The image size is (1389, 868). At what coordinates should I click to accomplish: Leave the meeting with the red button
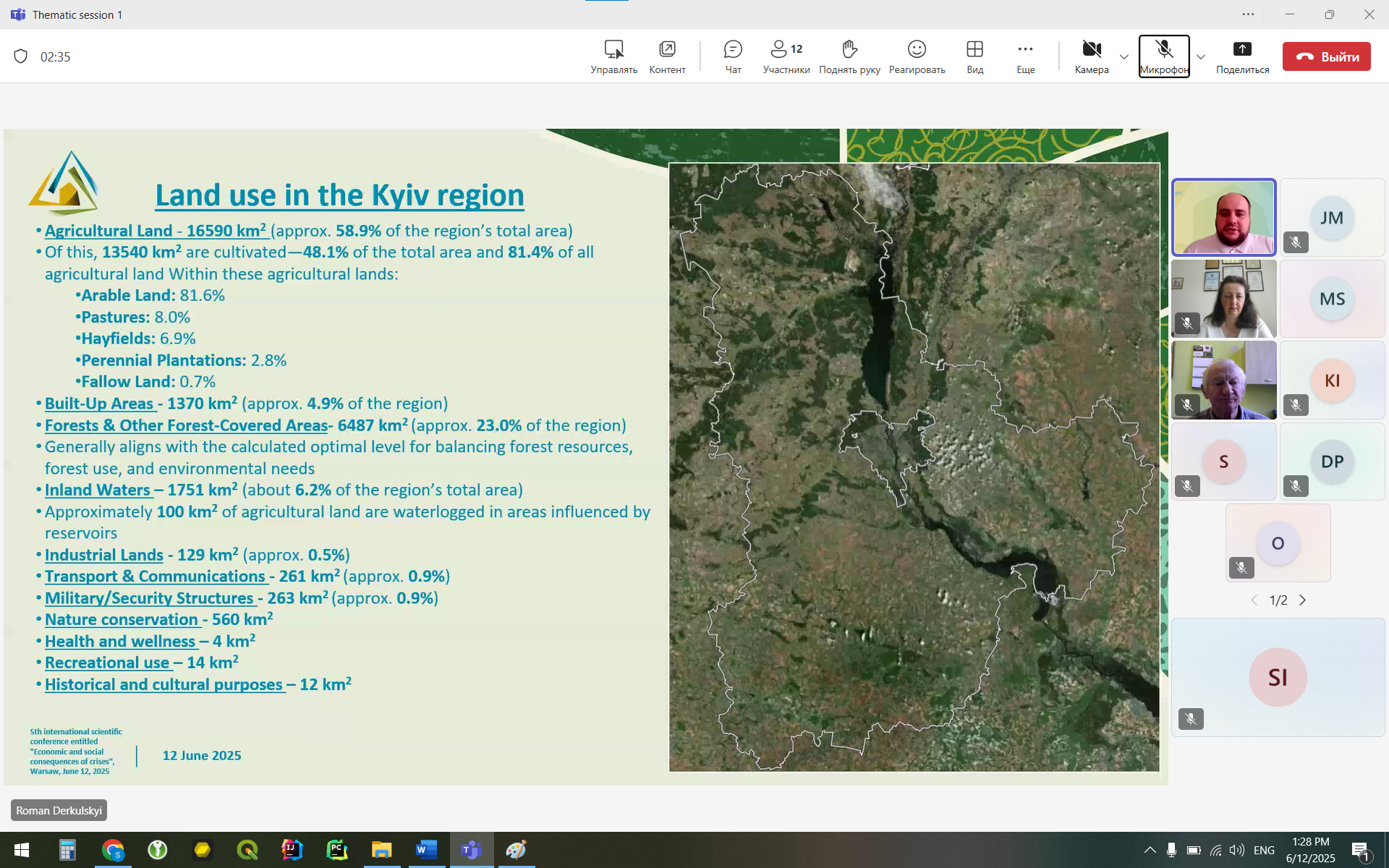1326,56
